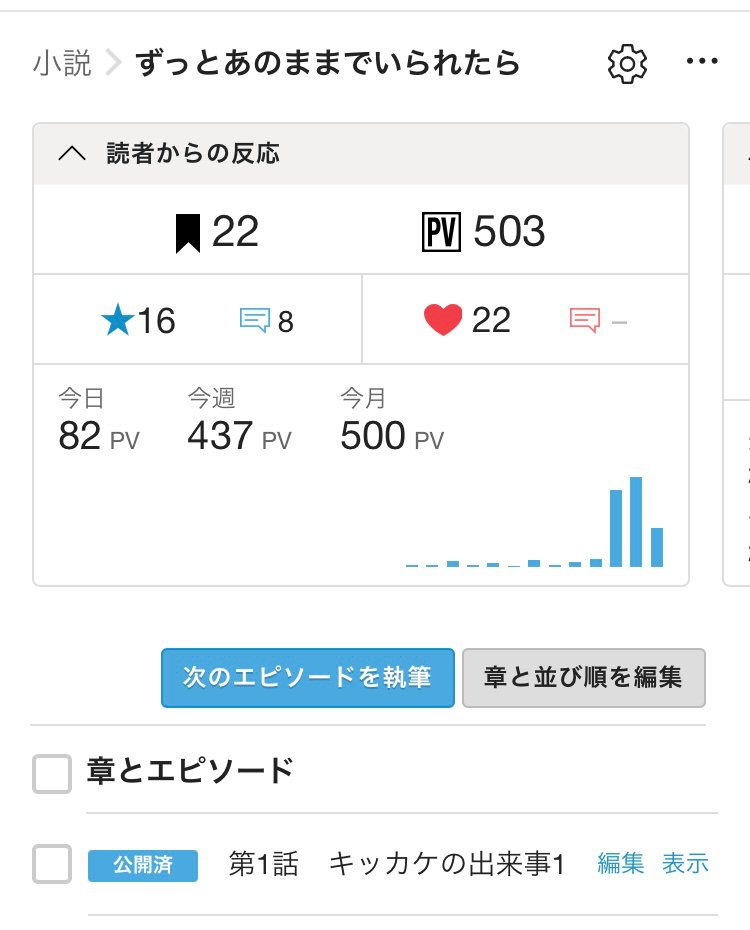750x930 pixels.
Task: Click 表示 link for 第1話
Action: pyautogui.click(x=685, y=864)
